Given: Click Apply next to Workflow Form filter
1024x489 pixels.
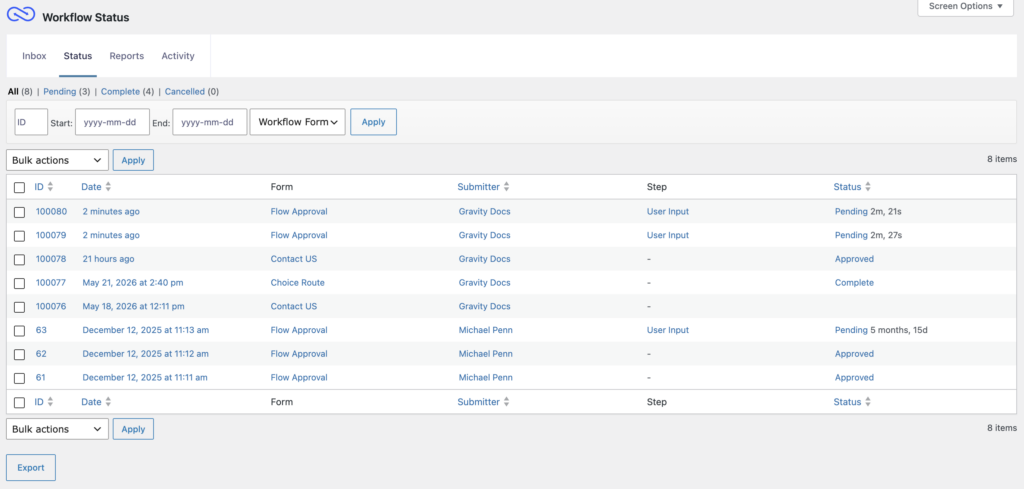Looking at the screenshot, I should (374, 122).
